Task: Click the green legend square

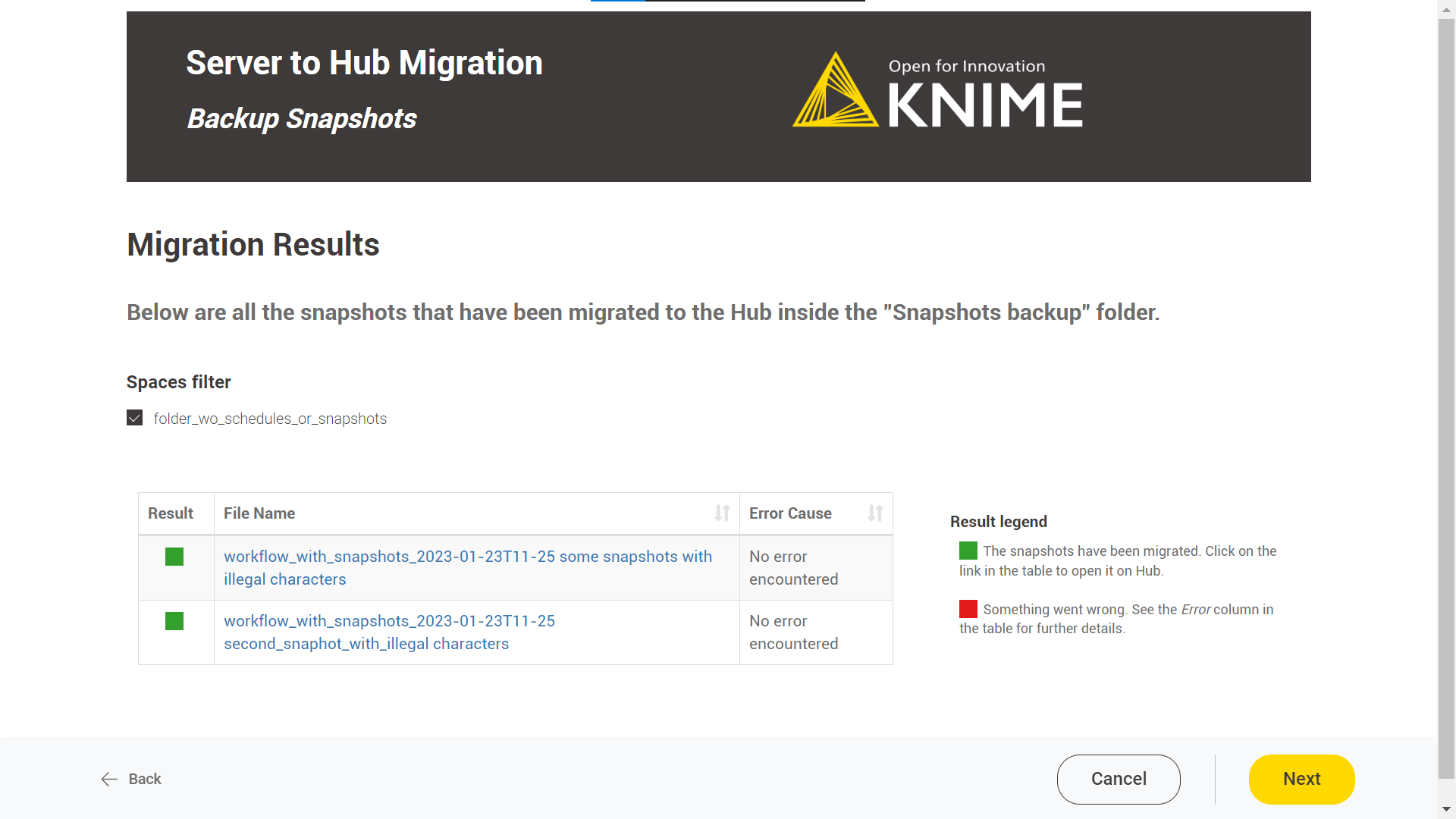Action: pyautogui.click(x=968, y=551)
